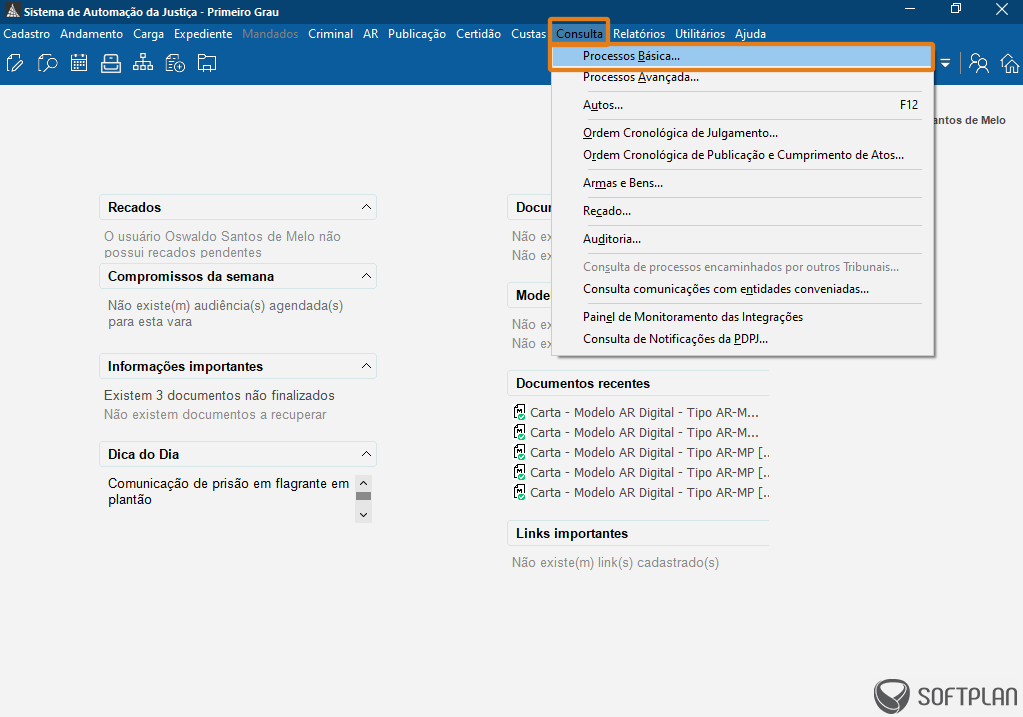1023x717 pixels.
Task: Select Consulta comunicações com entidades conveniadas
Action: coord(742,289)
